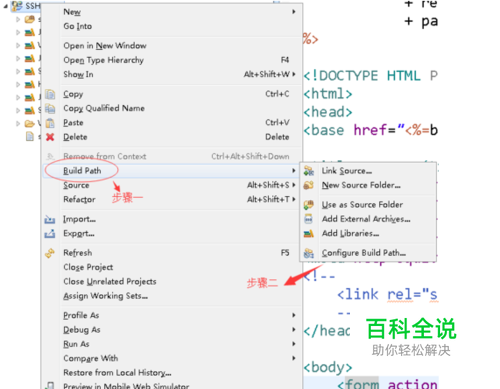Choose Close Project
Viewport: 500px width, 389px height.
tap(88, 267)
